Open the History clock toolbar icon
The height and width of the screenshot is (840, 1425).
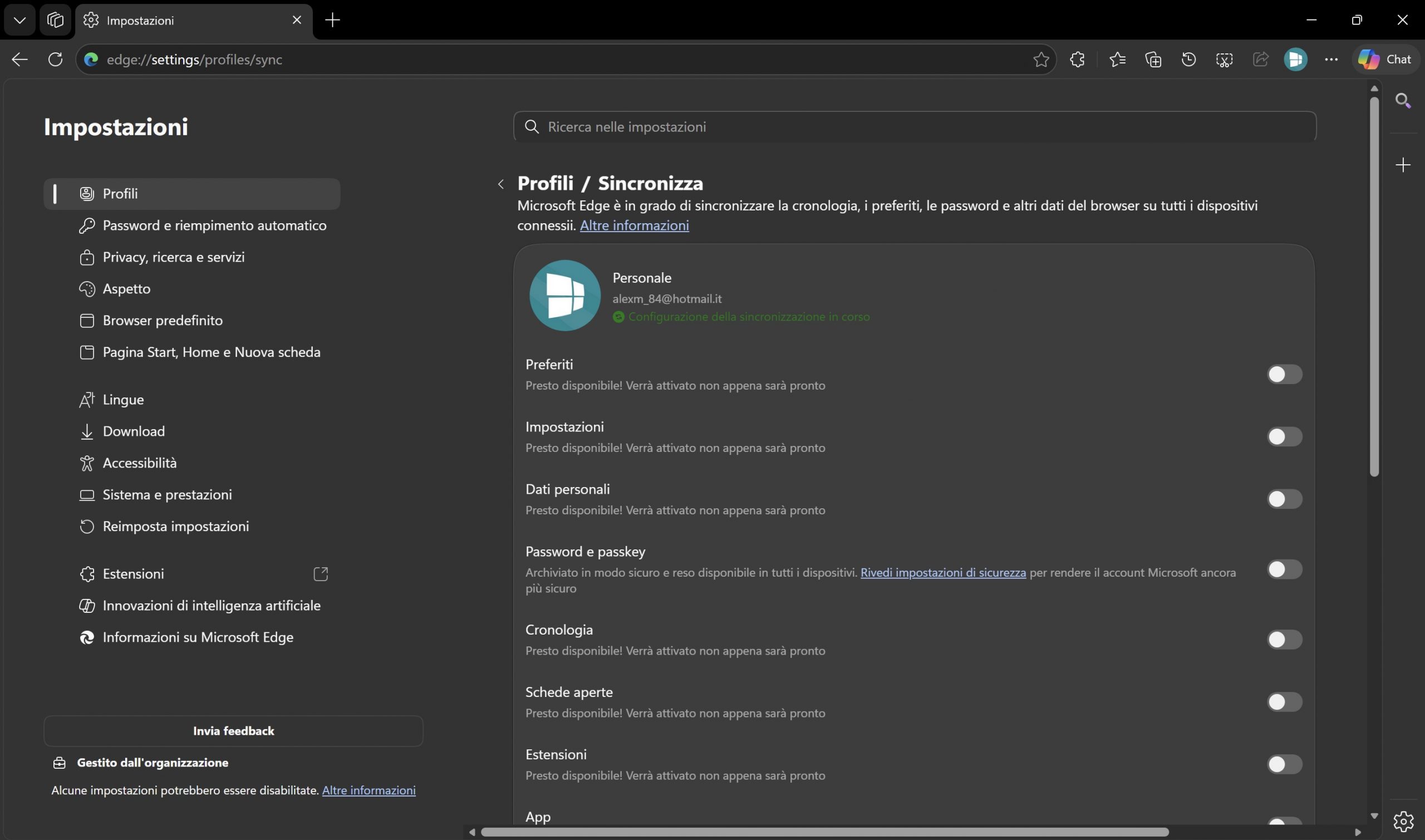tap(1188, 60)
